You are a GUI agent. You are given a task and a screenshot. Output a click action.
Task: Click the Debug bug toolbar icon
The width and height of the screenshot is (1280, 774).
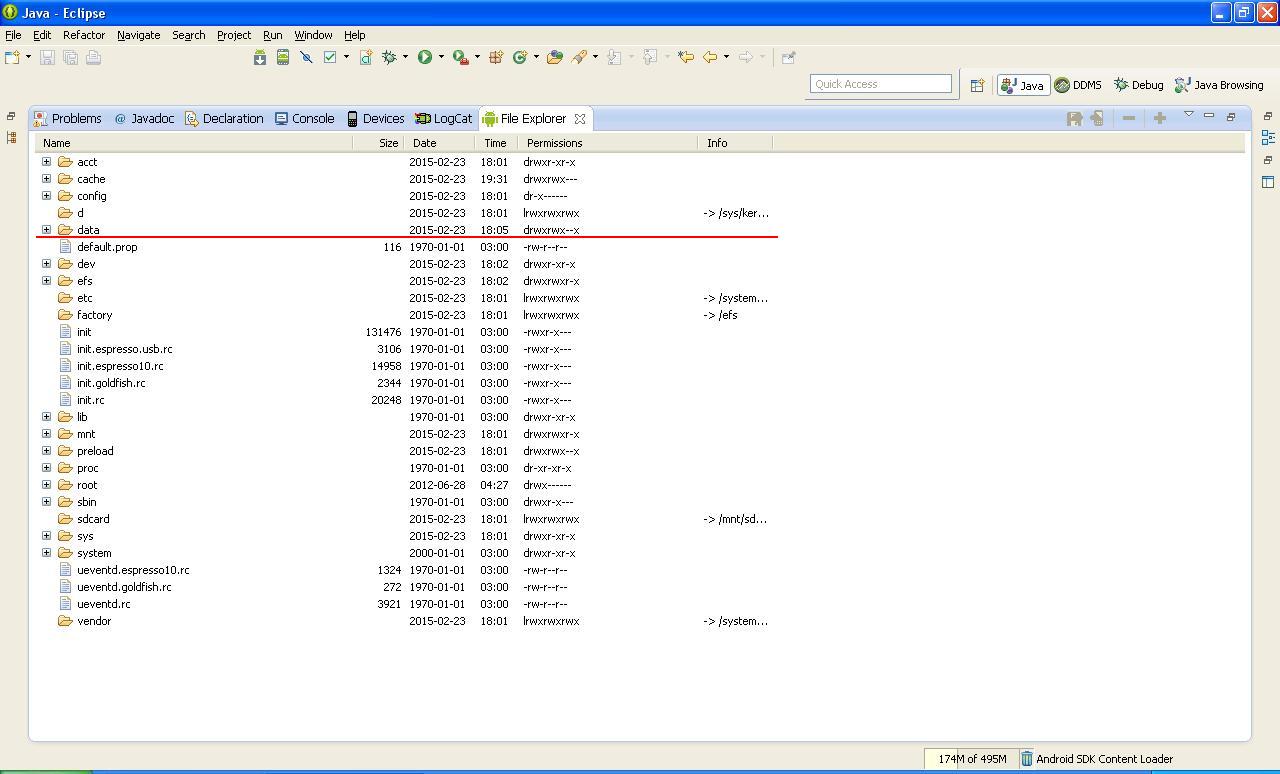click(x=389, y=58)
